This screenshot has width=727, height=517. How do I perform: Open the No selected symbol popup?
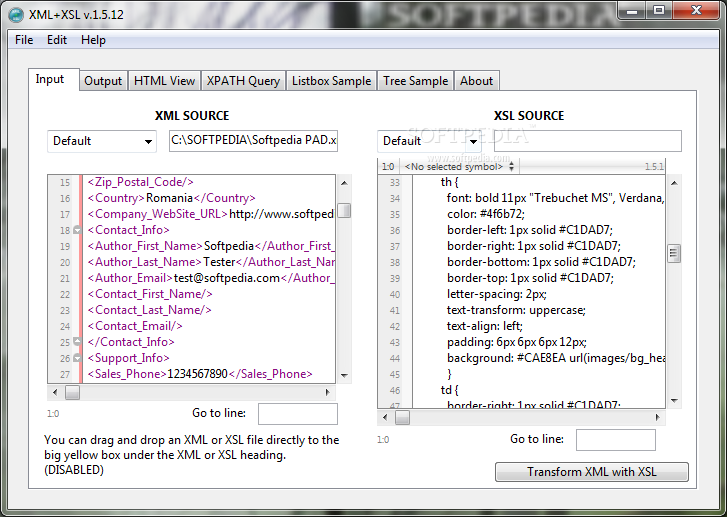pyautogui.click(x=459, y=166)
